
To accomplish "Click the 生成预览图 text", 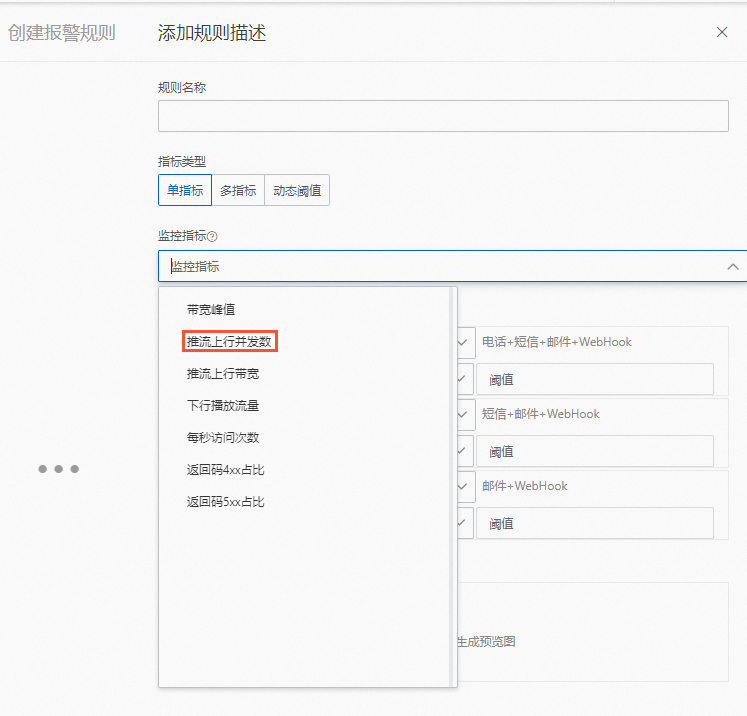I will [486, 642].
